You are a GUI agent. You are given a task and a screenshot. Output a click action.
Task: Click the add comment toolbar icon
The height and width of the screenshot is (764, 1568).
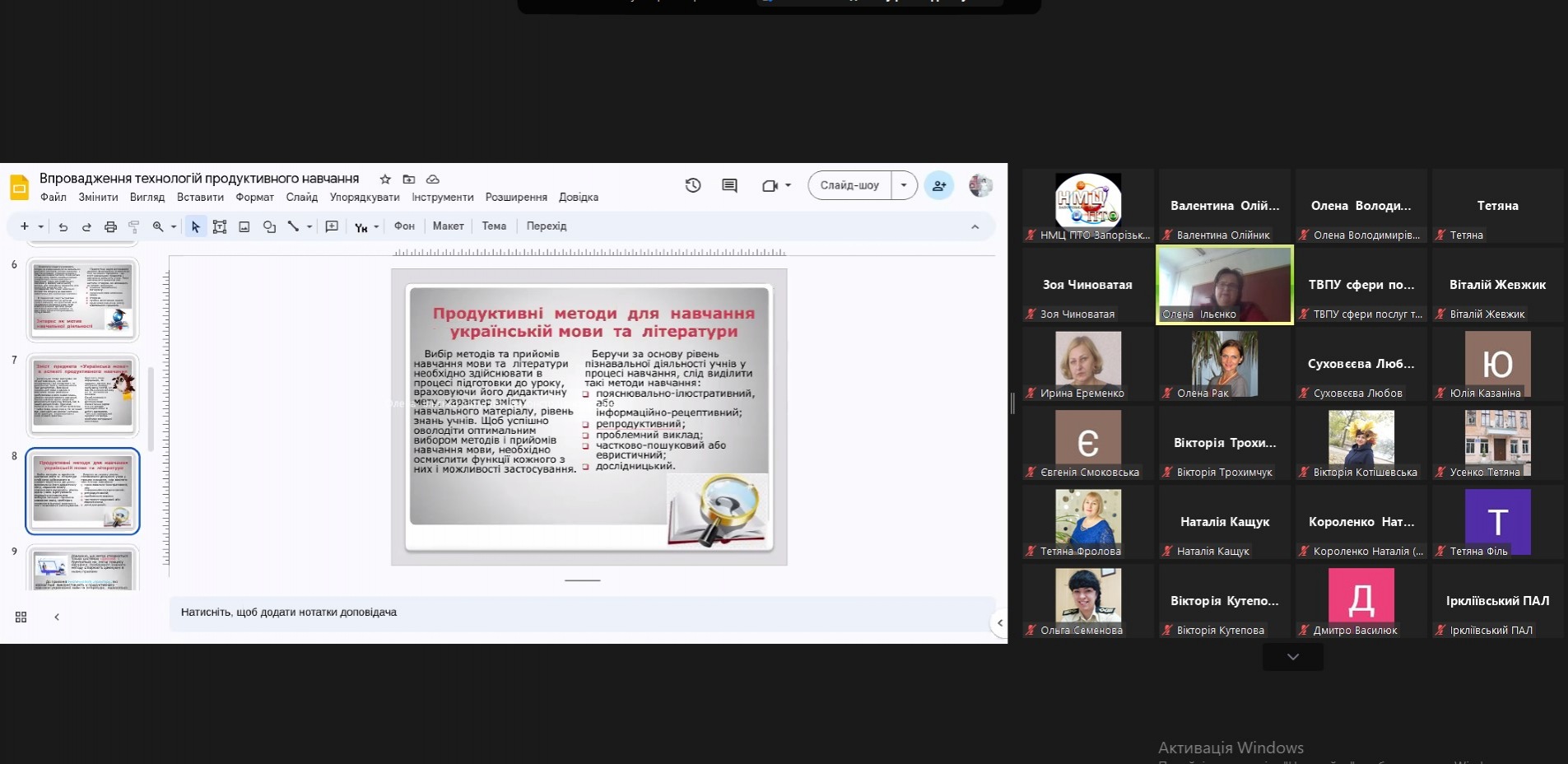coord(332,226)
